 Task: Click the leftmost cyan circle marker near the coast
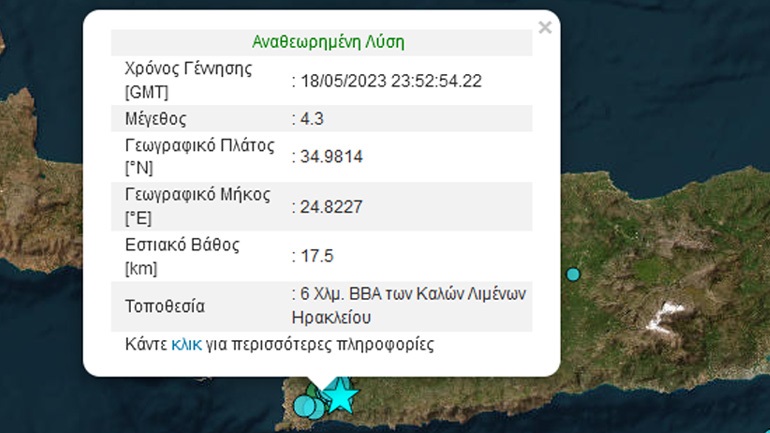point(303,405)
